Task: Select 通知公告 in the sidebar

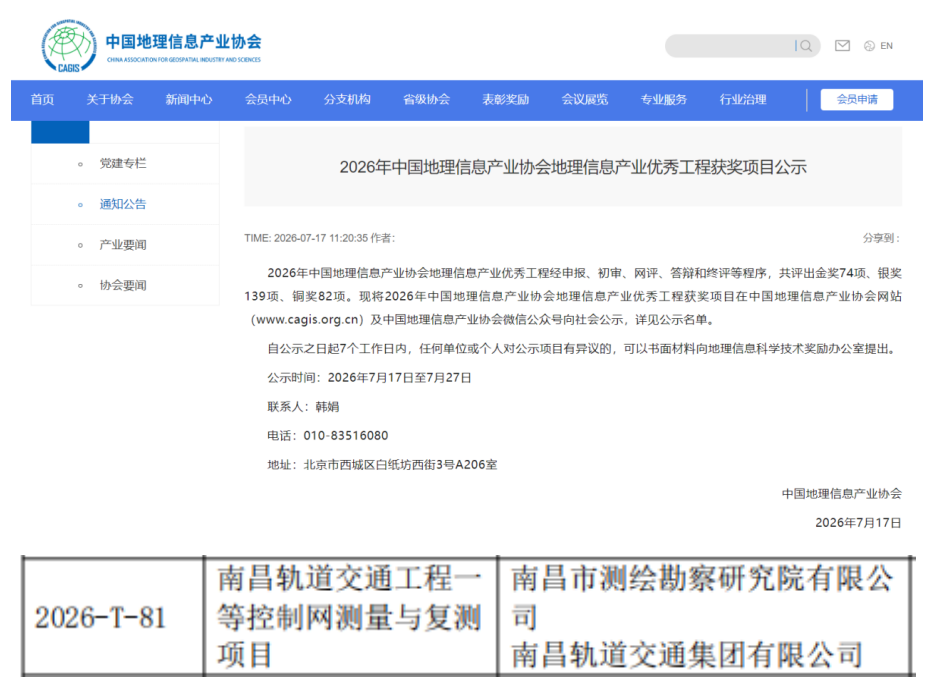Action: click(x=123, y=204)
